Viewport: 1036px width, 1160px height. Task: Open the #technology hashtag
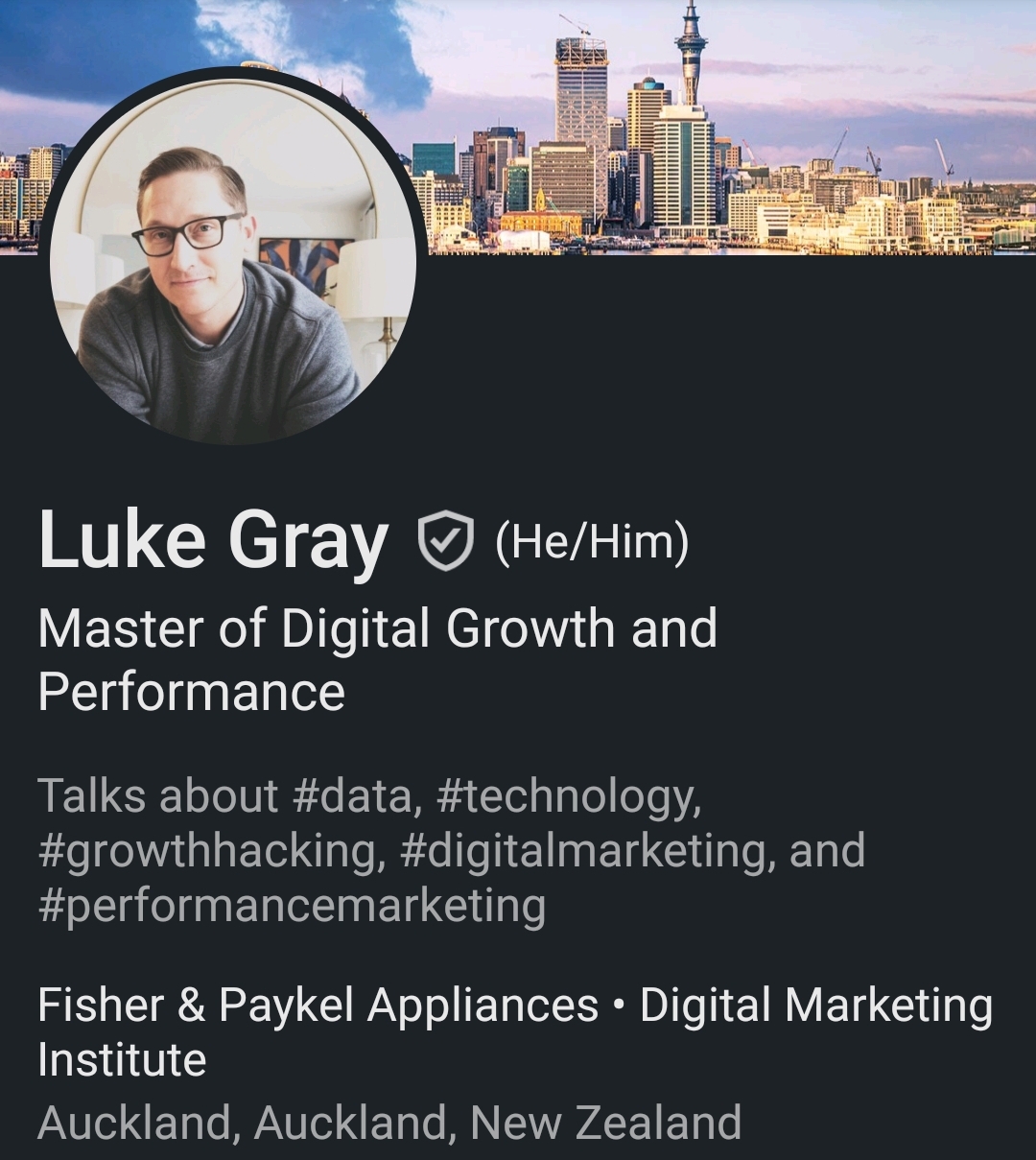(568, 798)
